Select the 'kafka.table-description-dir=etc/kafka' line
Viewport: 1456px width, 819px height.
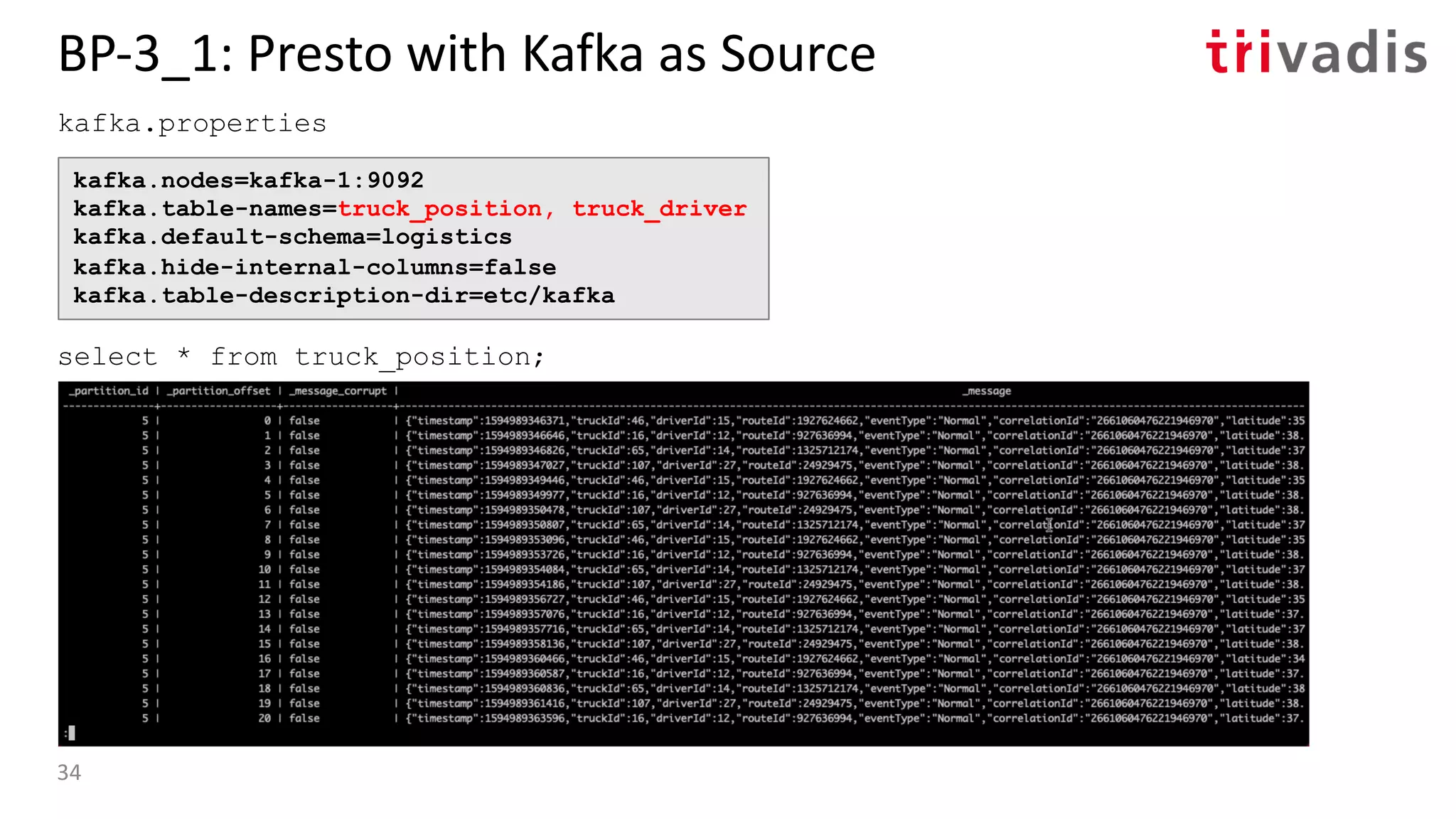point(344,296)
